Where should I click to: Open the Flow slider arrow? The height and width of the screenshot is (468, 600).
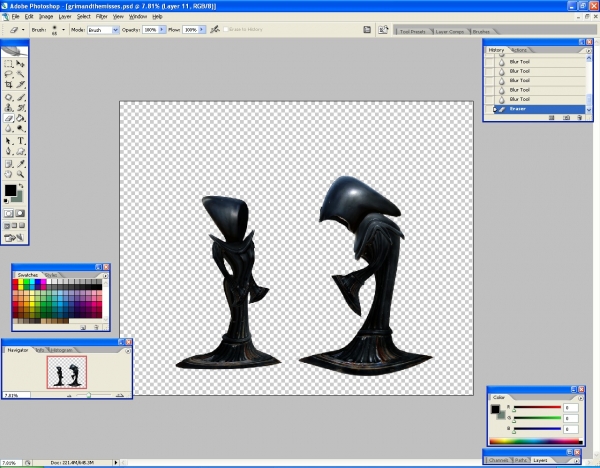pyautogui.click(x=202, y=29)
